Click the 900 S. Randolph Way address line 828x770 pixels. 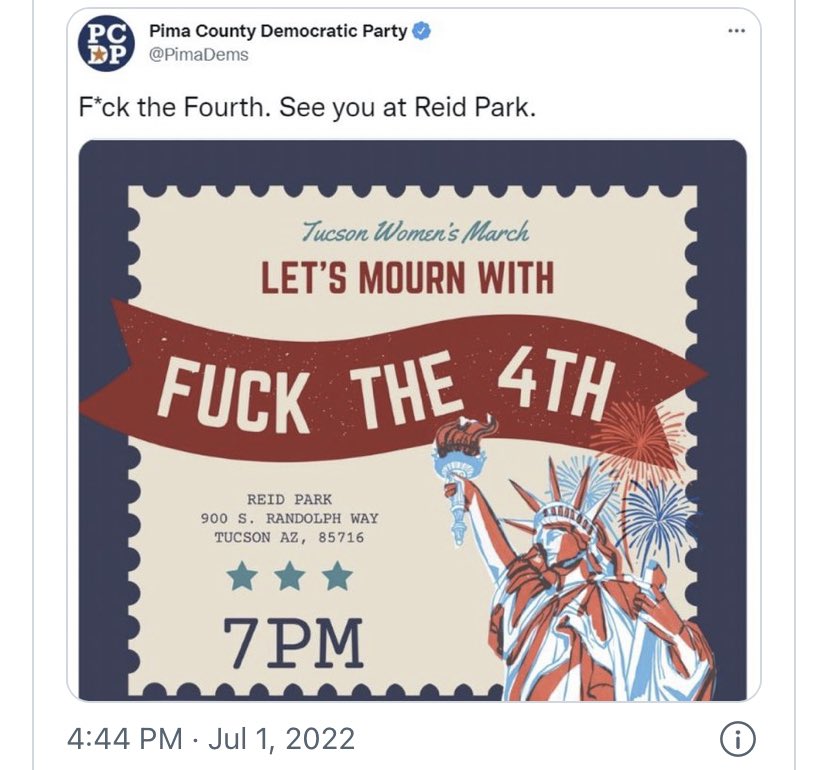pos(289,518)
